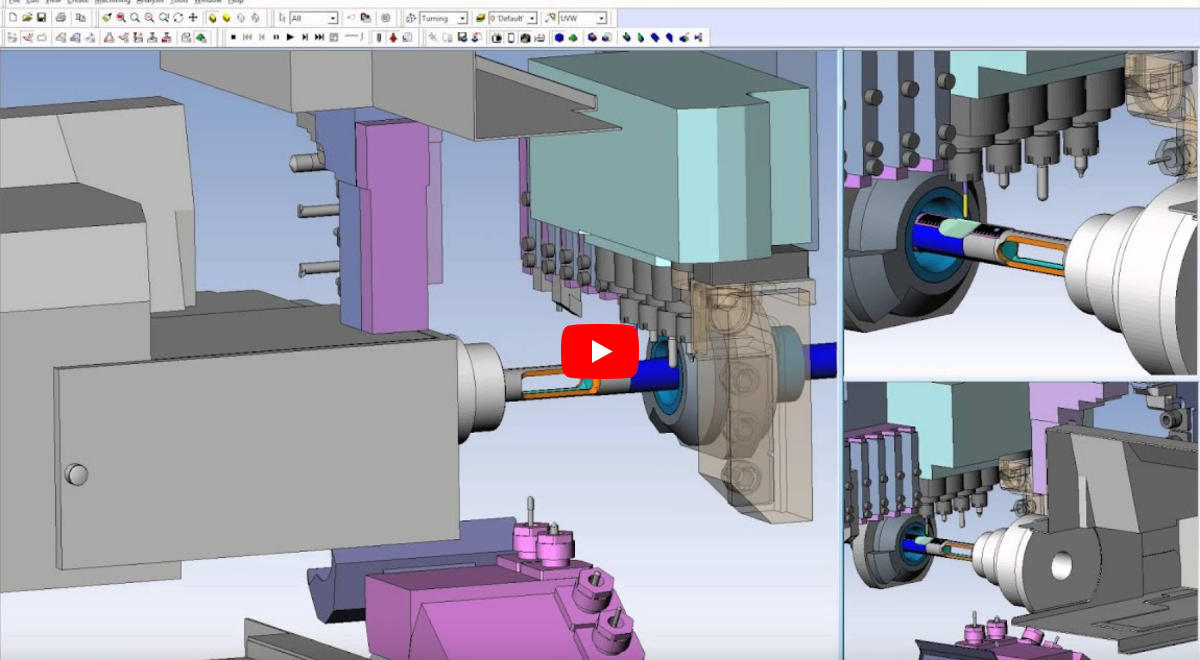Play the video via the YouTube play button

599,352
